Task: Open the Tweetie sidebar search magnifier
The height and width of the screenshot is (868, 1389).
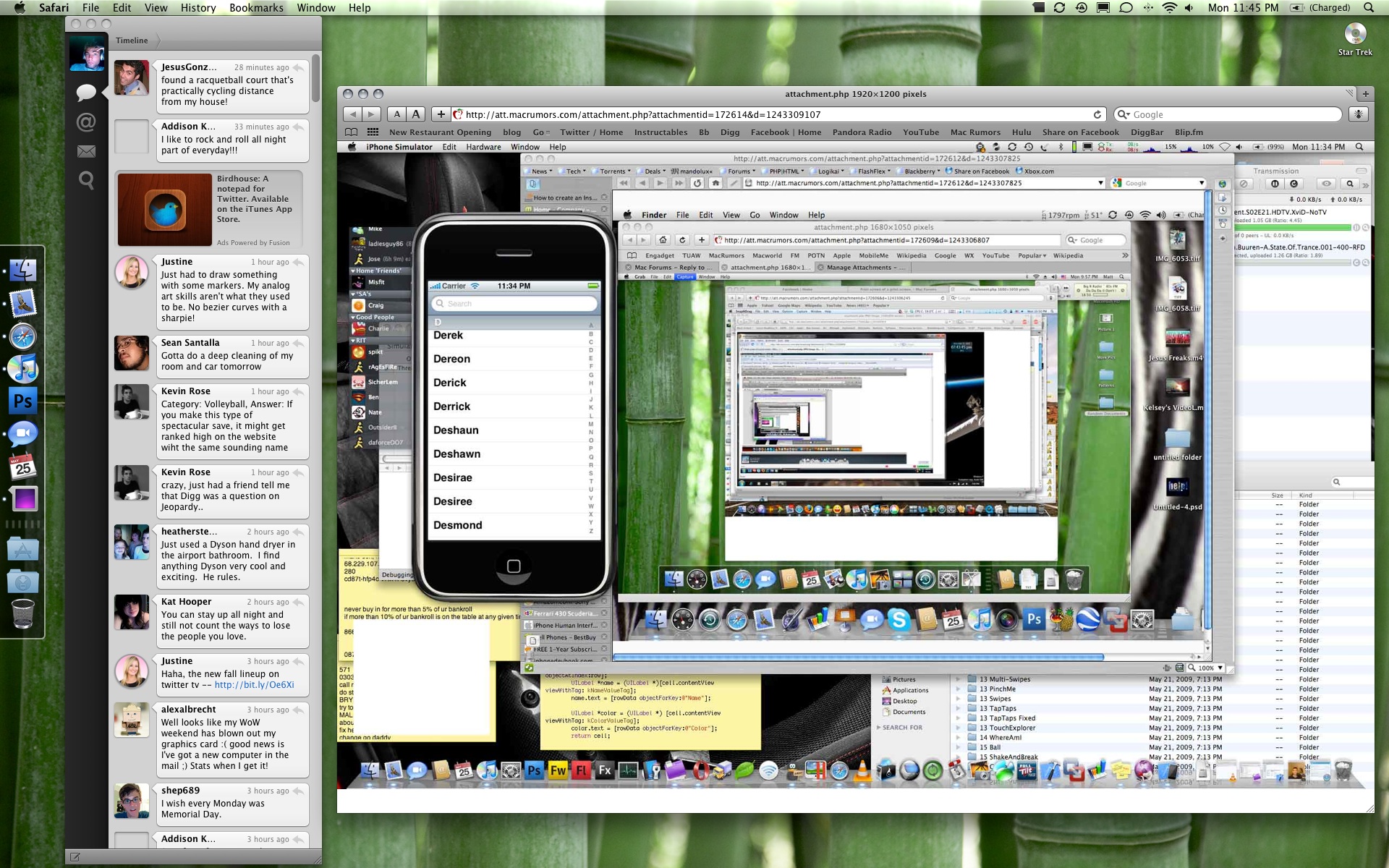Action: pos(86,180)
